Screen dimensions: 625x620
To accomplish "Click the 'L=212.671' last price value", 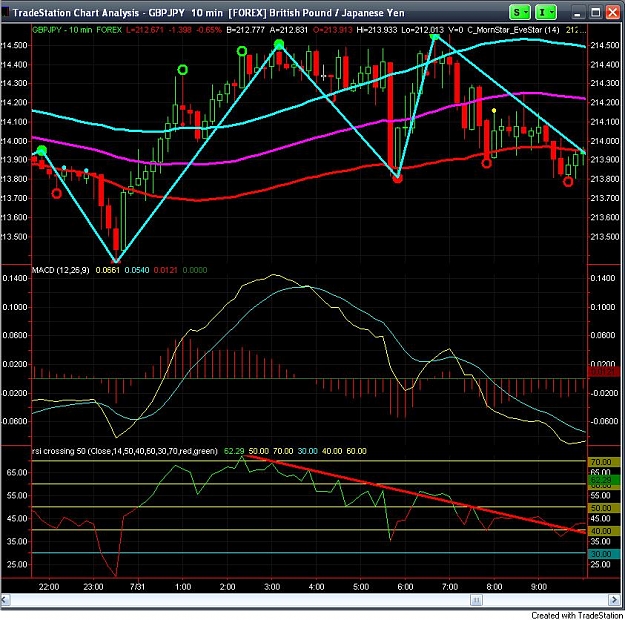I will click(145, 30).
